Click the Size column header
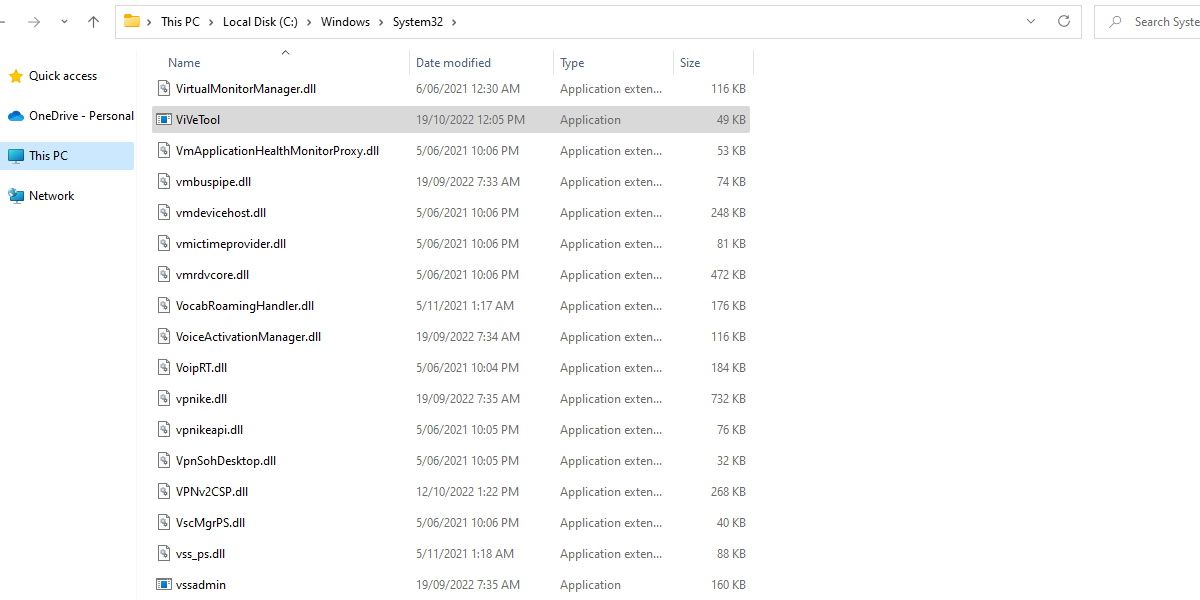Viewport: 1200px width, 600px height. (690, 63)
